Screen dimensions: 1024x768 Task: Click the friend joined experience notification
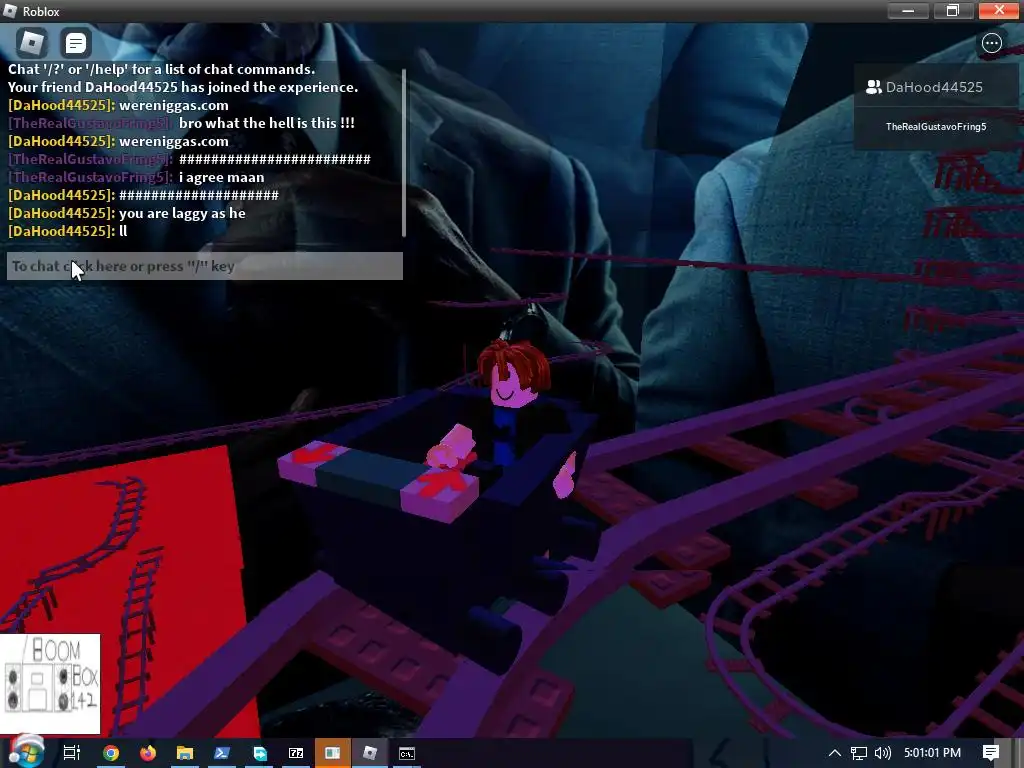click(x=183, y=87)
